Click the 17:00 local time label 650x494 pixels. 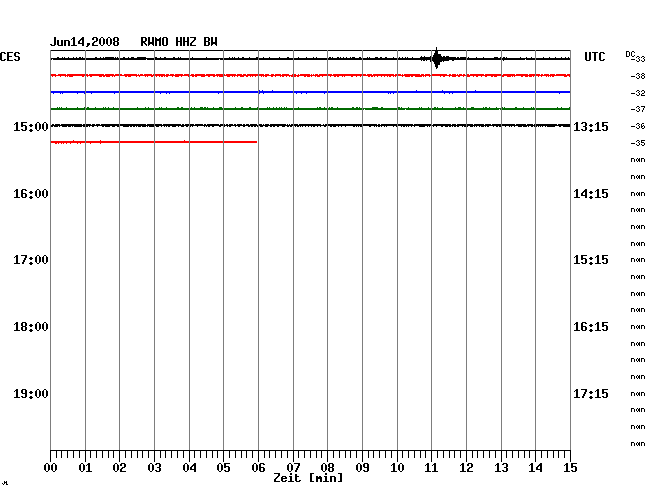(31, 260)
